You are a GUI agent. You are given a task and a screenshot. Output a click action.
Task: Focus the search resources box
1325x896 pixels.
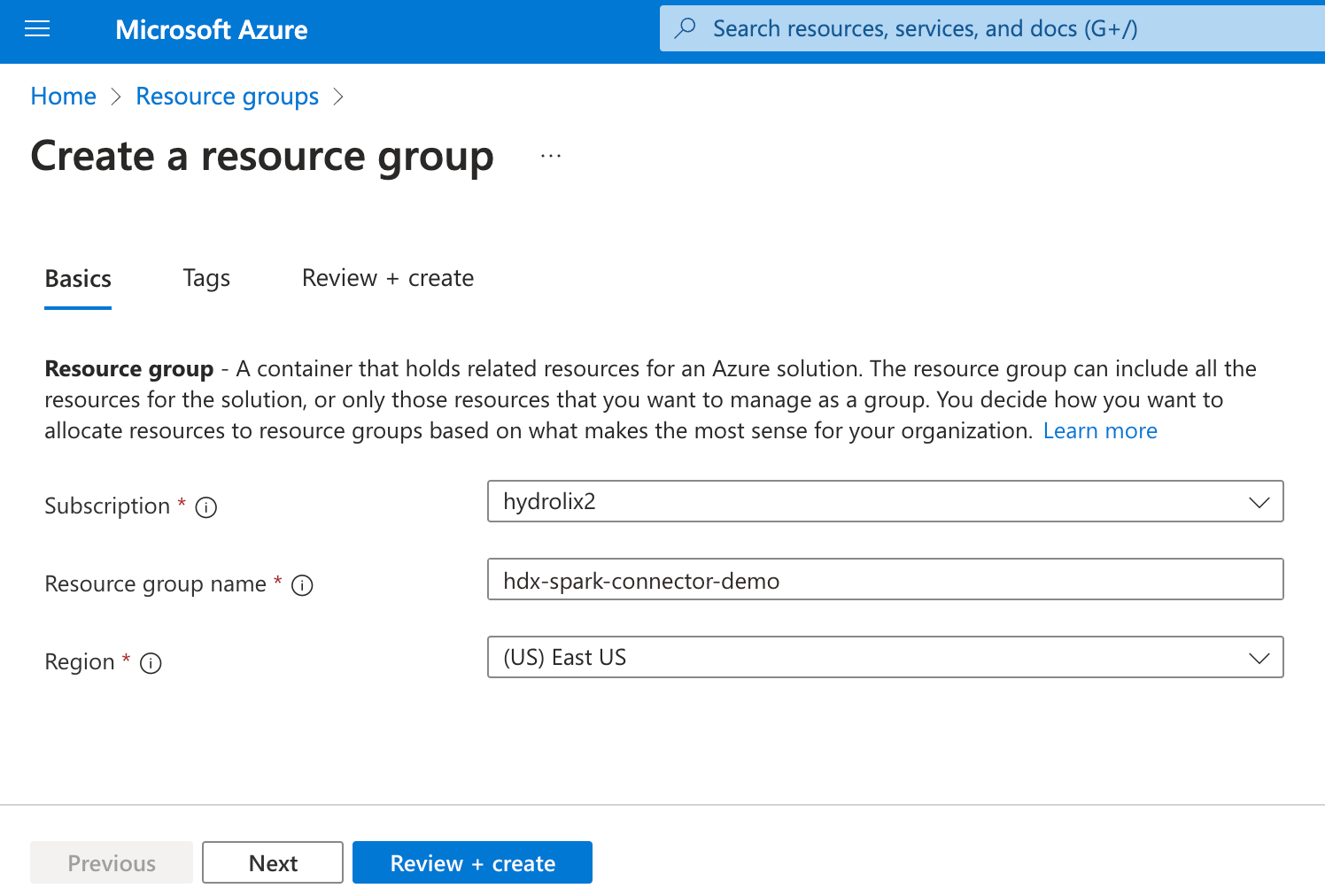pyautogui.click(x=992, y=28)
